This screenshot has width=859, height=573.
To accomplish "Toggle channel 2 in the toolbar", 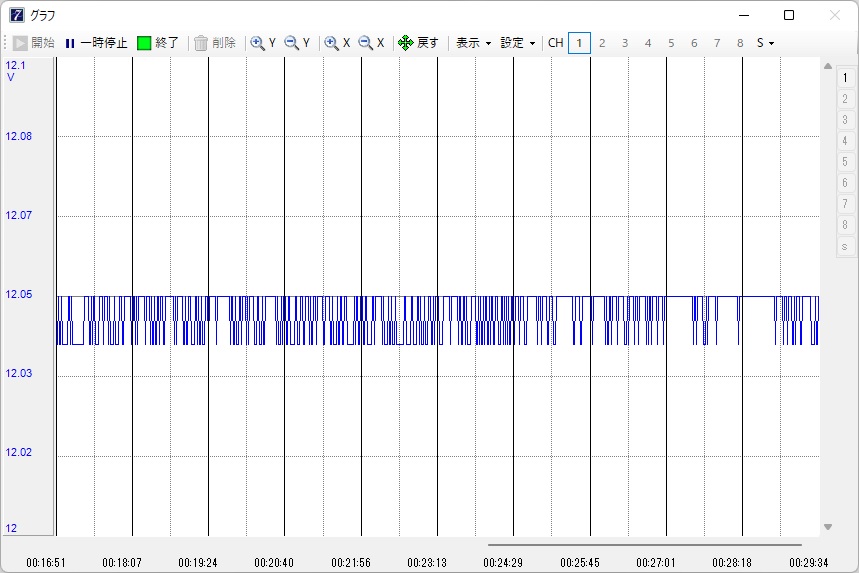I will point(602,43).
